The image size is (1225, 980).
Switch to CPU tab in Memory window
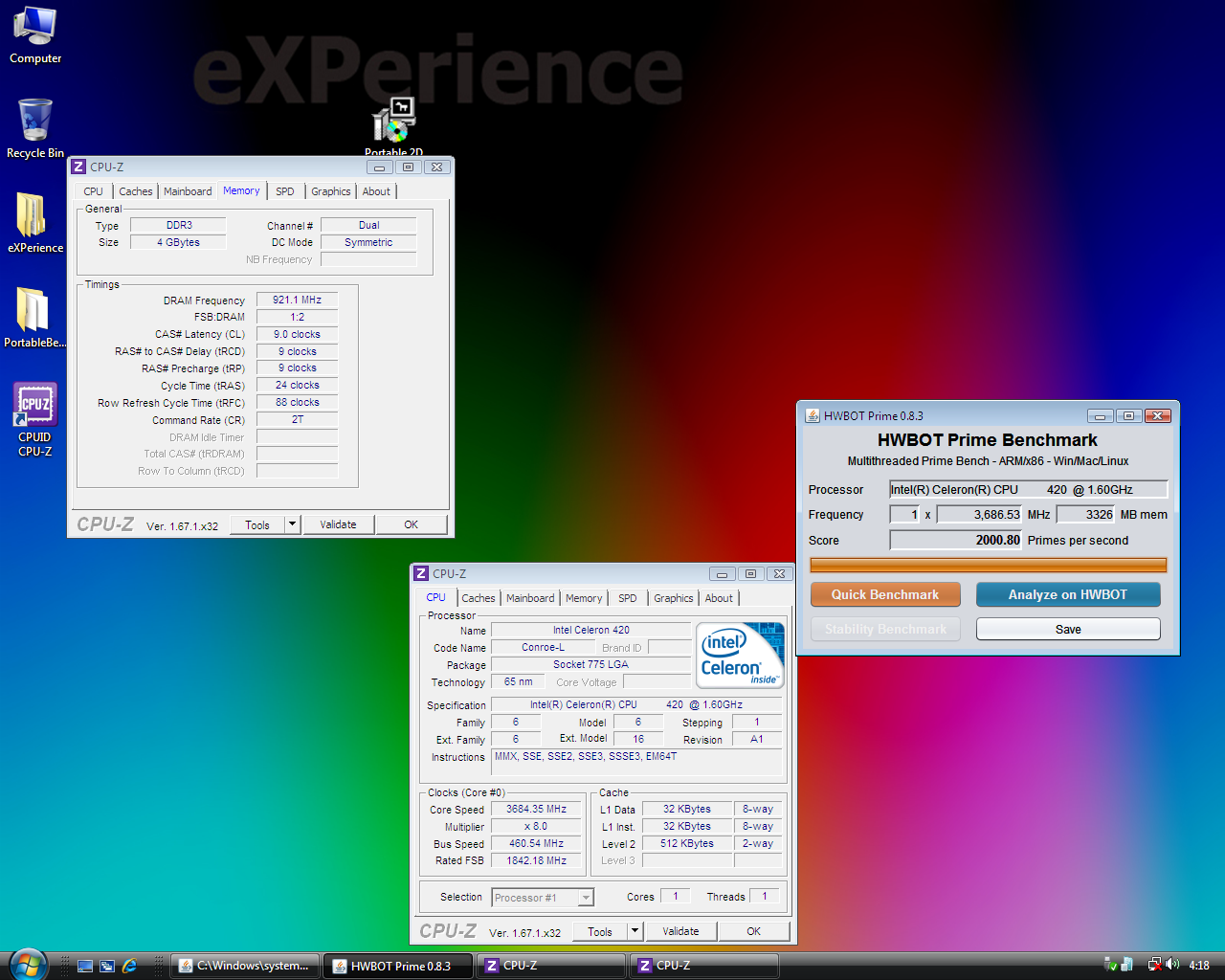click(x=93, y=191)
